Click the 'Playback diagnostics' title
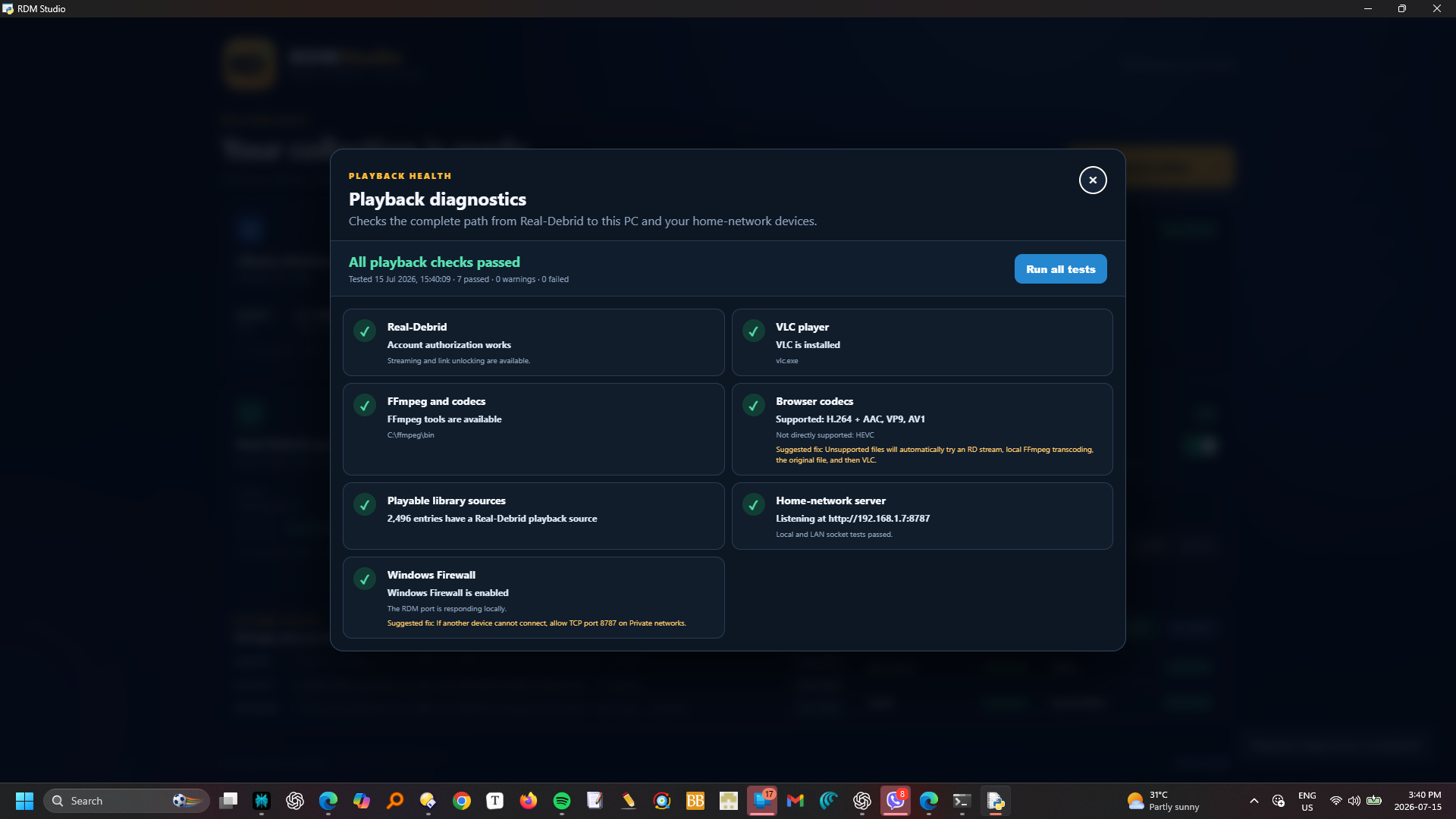Screen dimensions: 1456x819 (x=438, y=199)
